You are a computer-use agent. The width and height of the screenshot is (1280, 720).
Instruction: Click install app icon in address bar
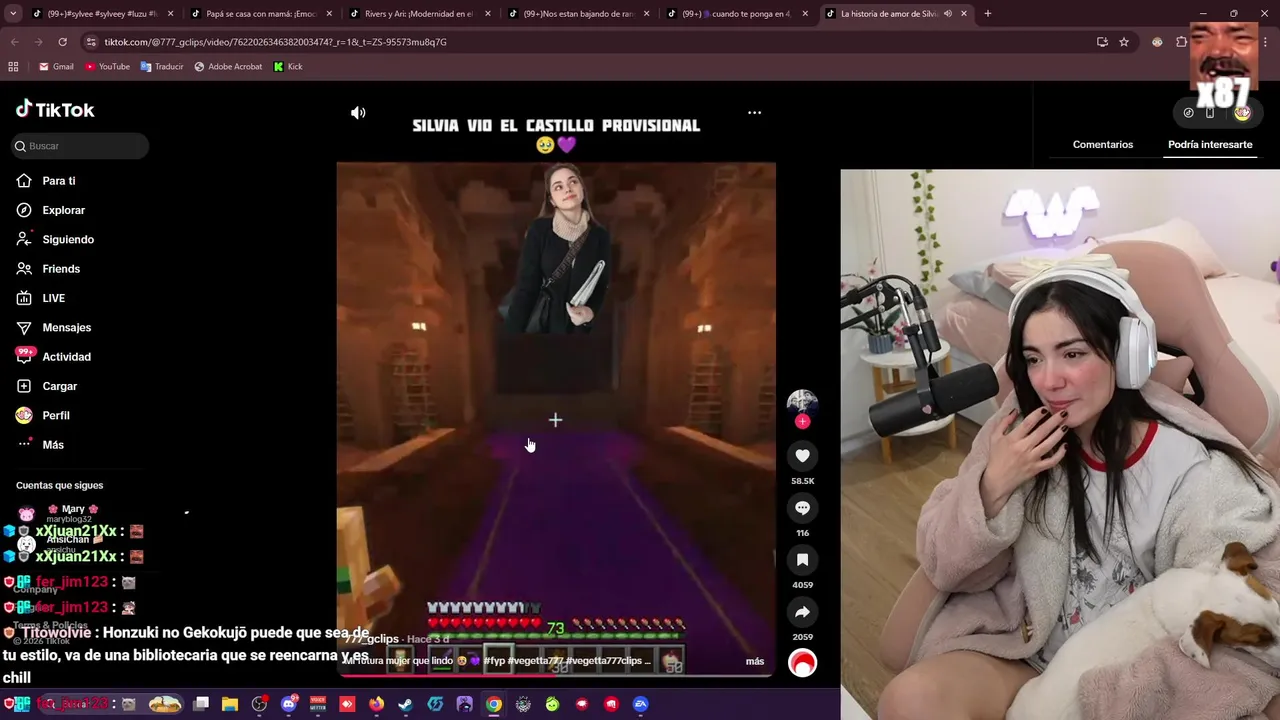pos(1102,42)
